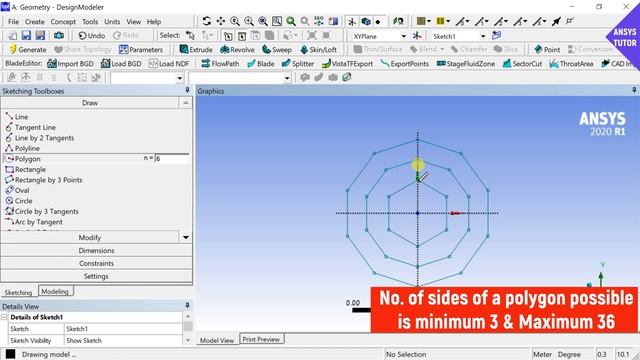
Task: Click VistaTFExport tool
Action: point(347,64)
